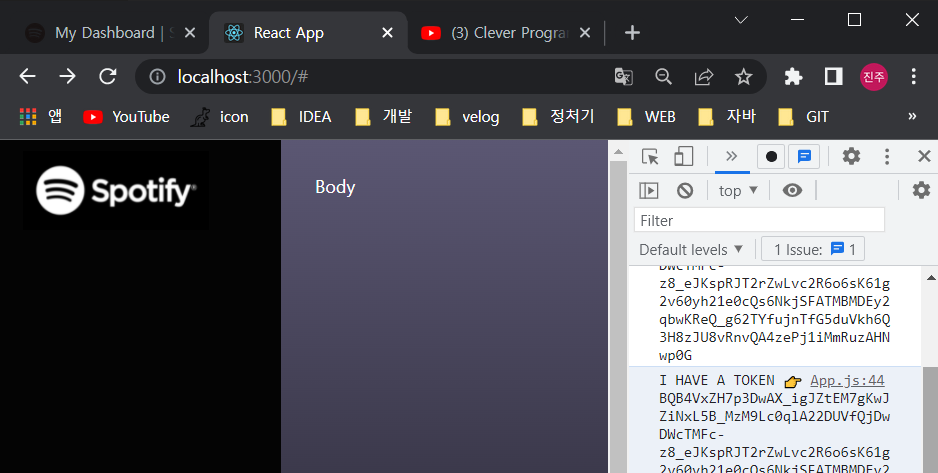Screen dimensions: 938x473
Task: Minimize the Chrome window
Action: (797, 20)
